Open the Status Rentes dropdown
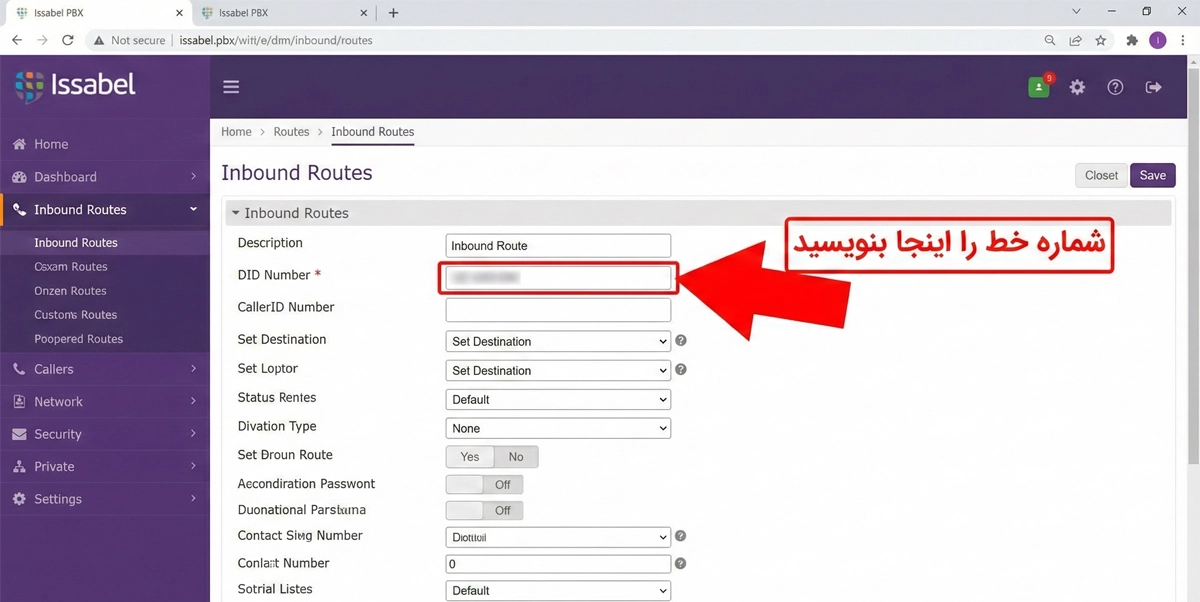Screen dimensions: 1200x602 (558, 399)
